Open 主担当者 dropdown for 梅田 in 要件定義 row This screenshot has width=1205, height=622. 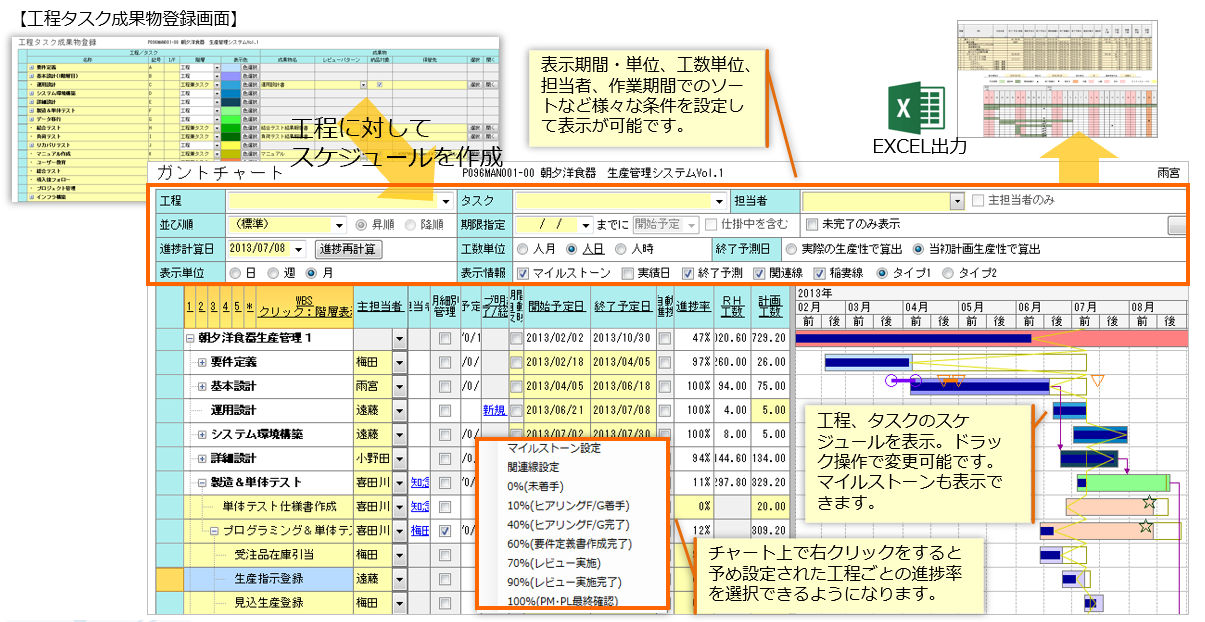pos(398,362)
